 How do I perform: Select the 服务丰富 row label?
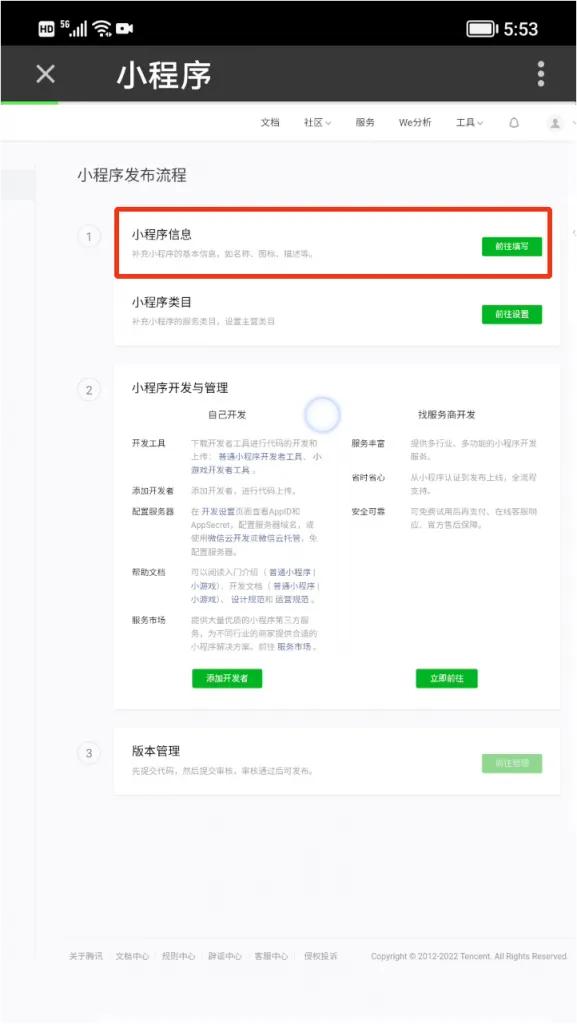tap(368, 443)
